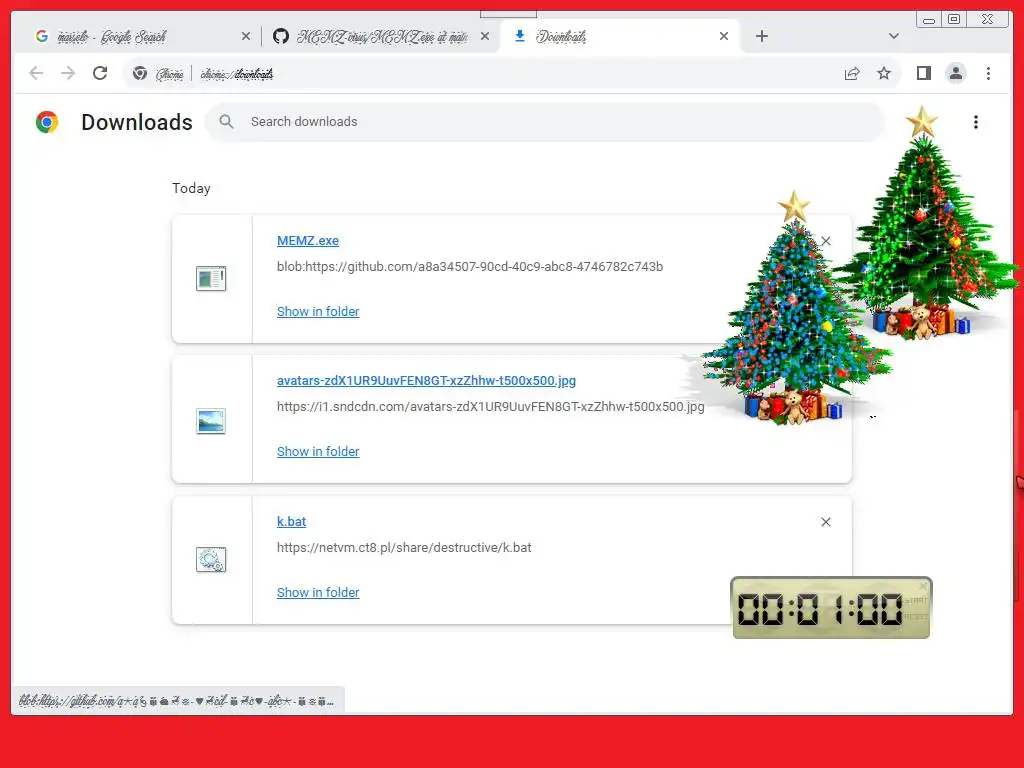Click the netvm.ct8.pl k.bat URL text
This screenshot has height=768, width=1024.
coord(404,547)
